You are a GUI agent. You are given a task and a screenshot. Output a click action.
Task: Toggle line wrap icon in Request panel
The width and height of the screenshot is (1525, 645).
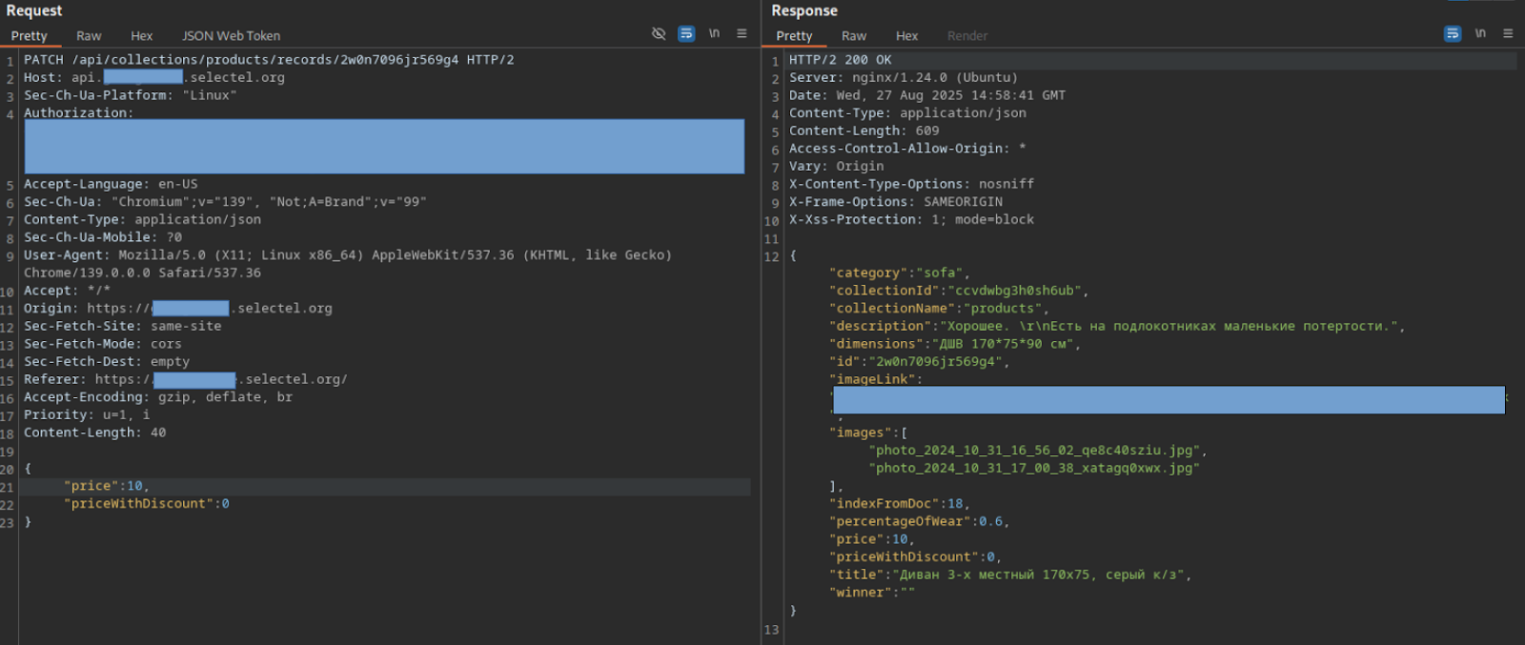click(686, 34)
